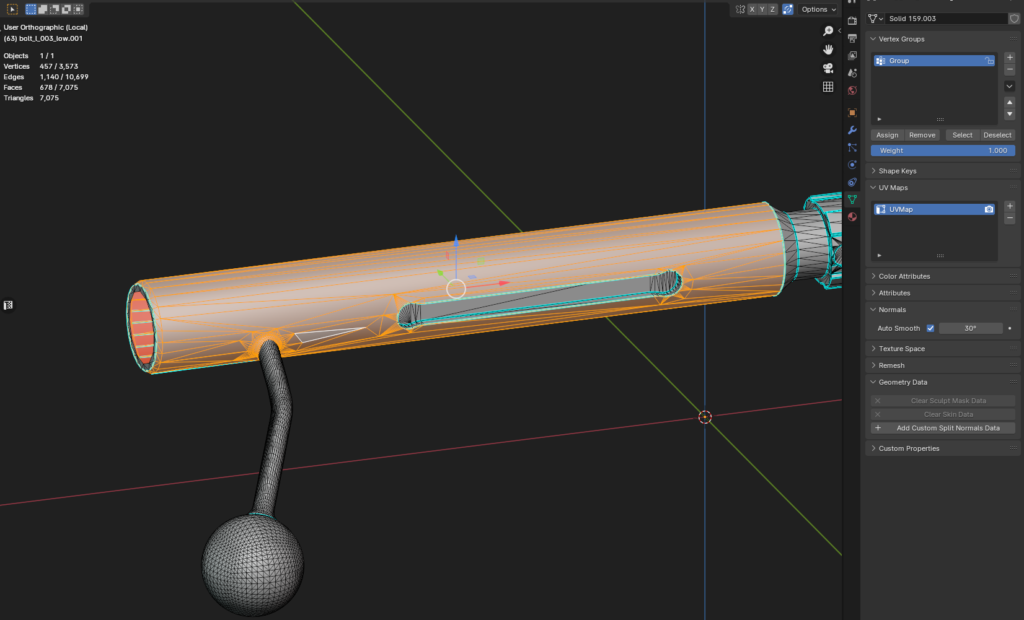
Task: Click Add Custom Split Normals Data
Action: pos(943,428)
